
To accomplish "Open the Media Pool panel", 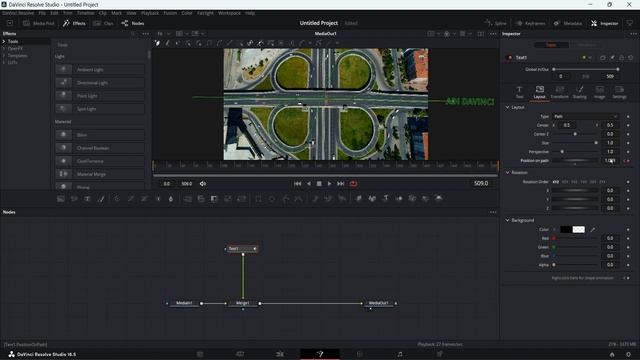I will point(39,23).
